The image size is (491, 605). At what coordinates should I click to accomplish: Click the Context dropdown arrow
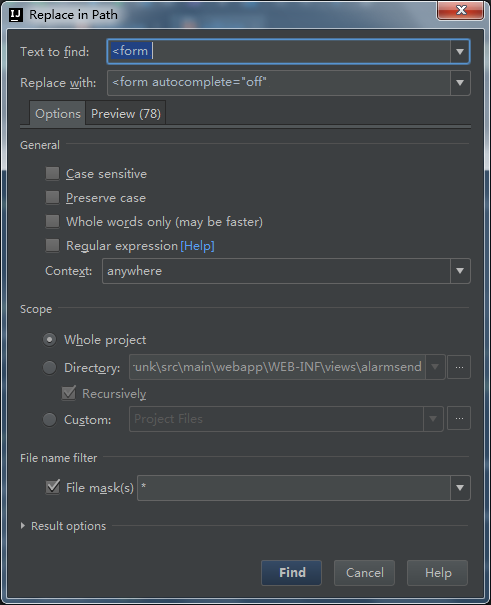click(x=460, y=271)
